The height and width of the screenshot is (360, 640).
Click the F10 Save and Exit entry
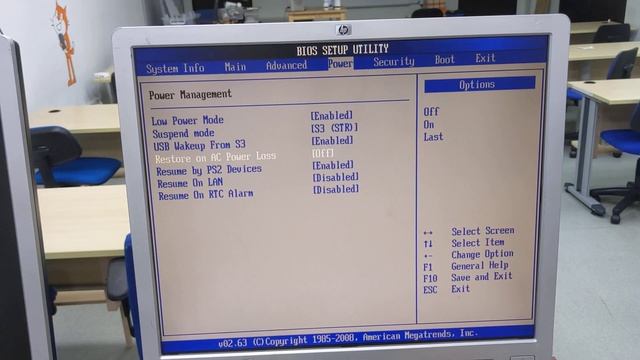[x=467, y=278]
